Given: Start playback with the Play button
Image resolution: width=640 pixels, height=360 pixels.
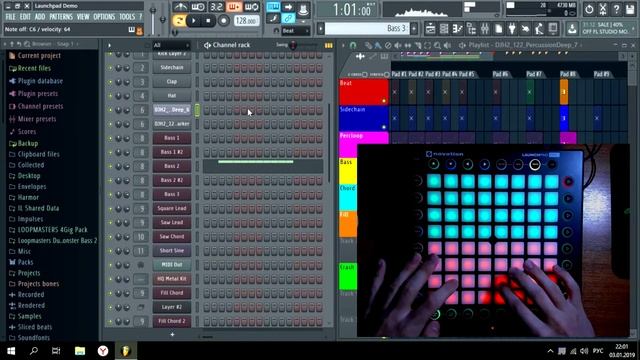Looking at the screenshot, I should 194,20.
